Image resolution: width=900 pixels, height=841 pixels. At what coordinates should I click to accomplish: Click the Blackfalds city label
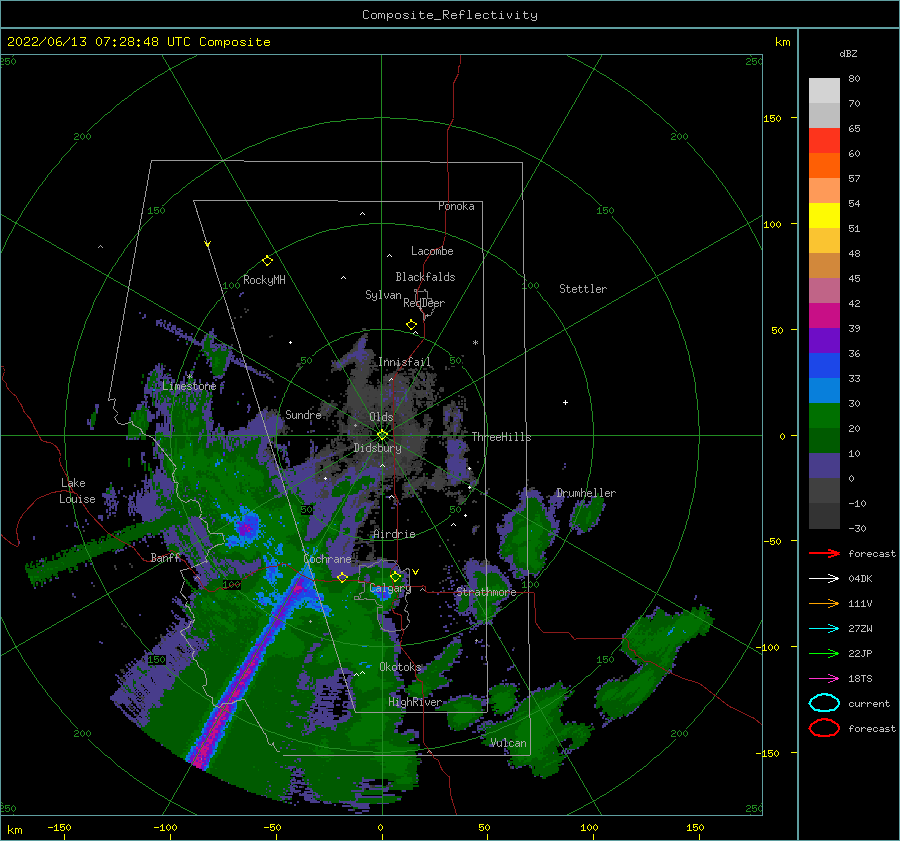coord(425,277)
